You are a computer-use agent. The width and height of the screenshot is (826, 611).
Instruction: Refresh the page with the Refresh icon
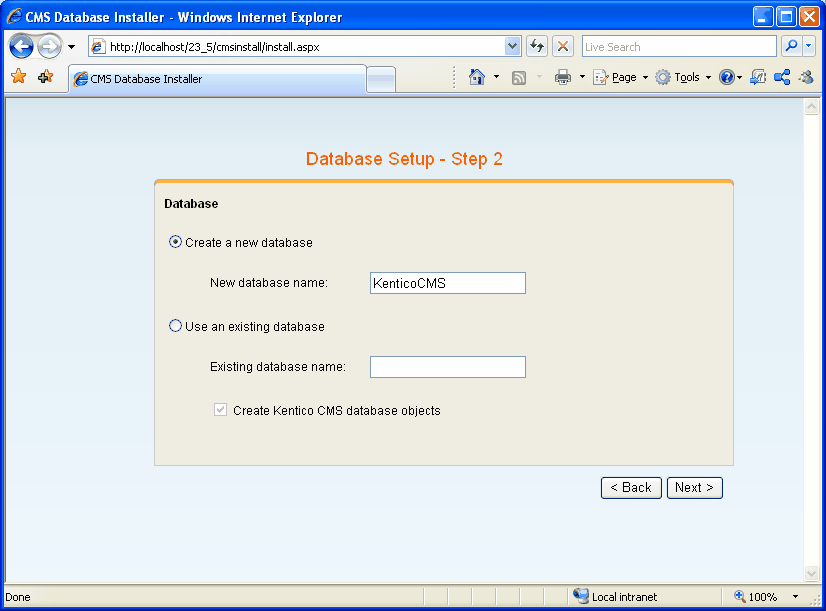pos(537,46)
